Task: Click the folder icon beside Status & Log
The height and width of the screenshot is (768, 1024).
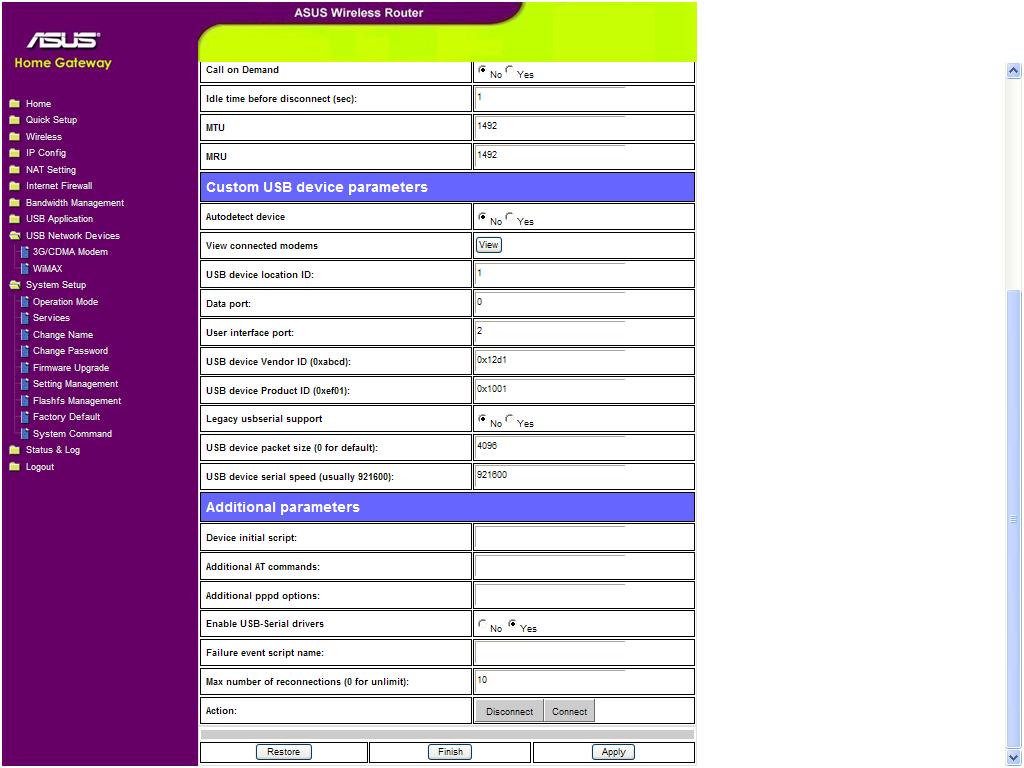Action: [x=14, y=450]
